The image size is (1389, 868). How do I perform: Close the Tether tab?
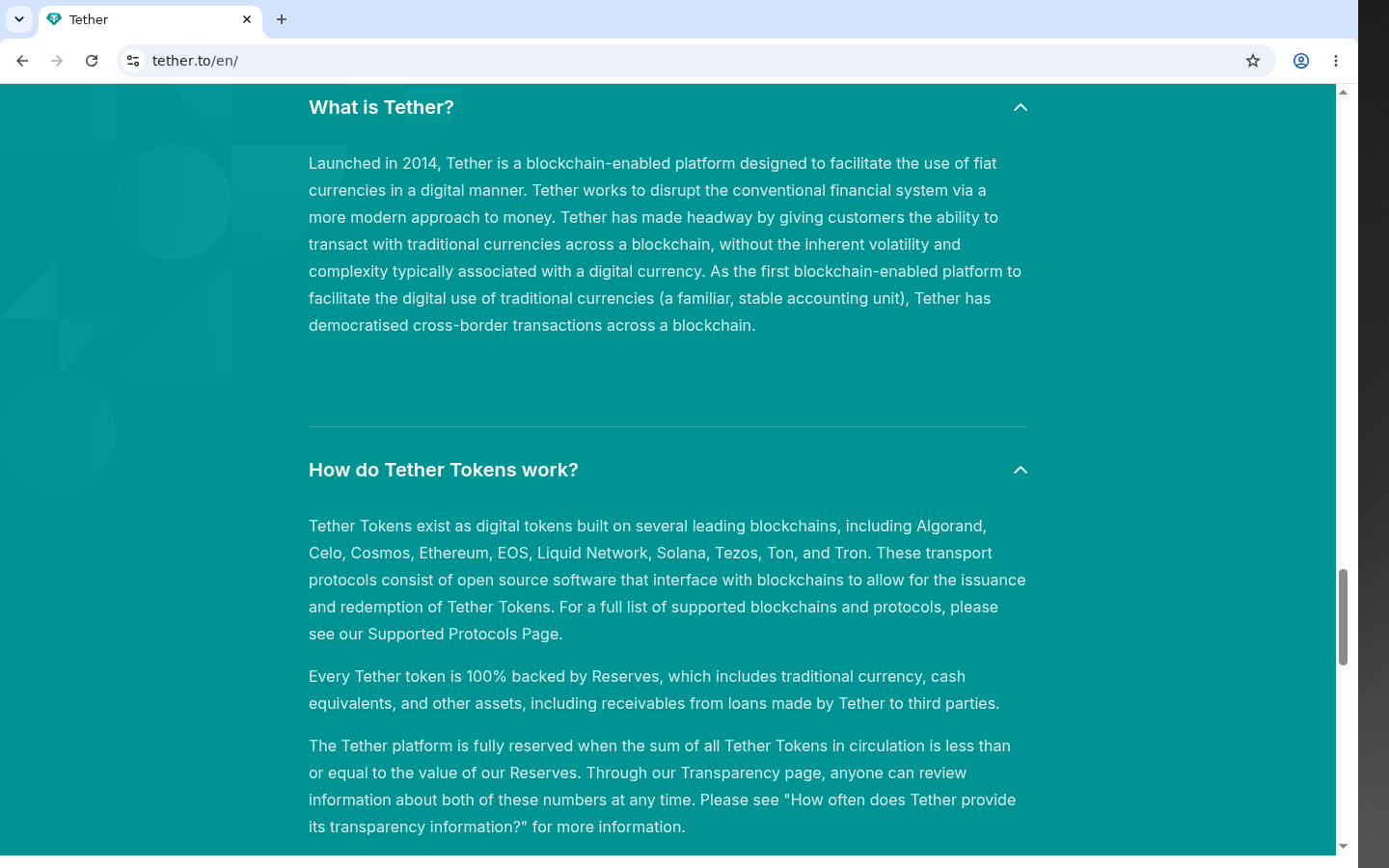click(247, 19)
